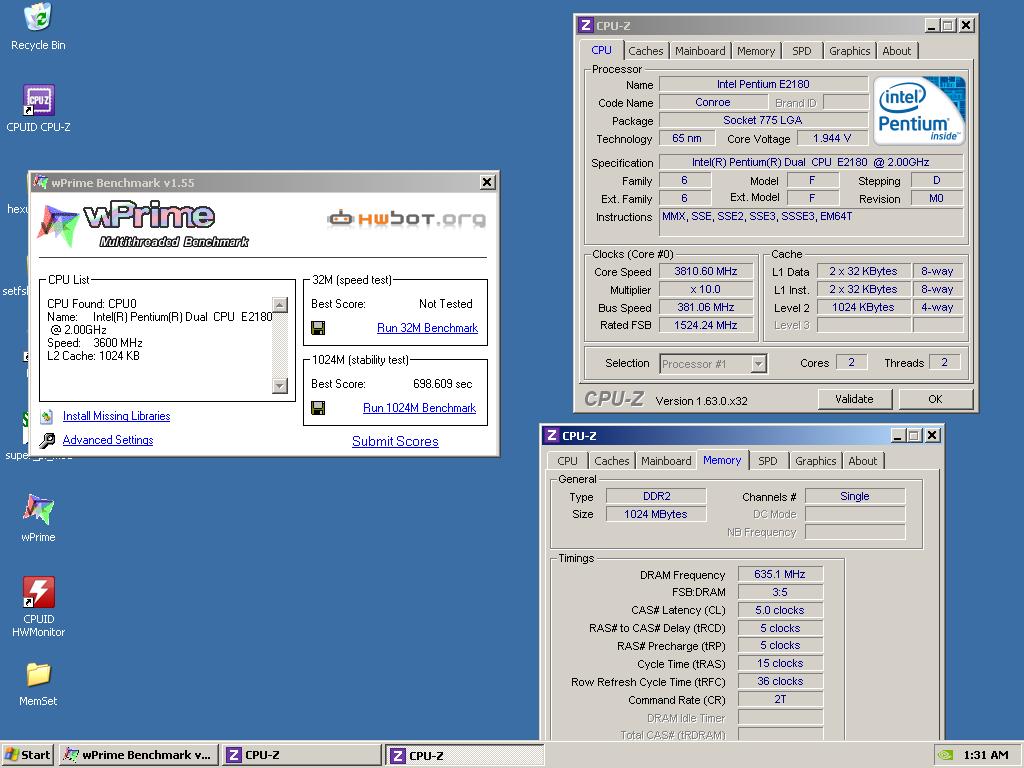
Task: Click the Validate button in CPU-Z
Action: click(854, 399)
